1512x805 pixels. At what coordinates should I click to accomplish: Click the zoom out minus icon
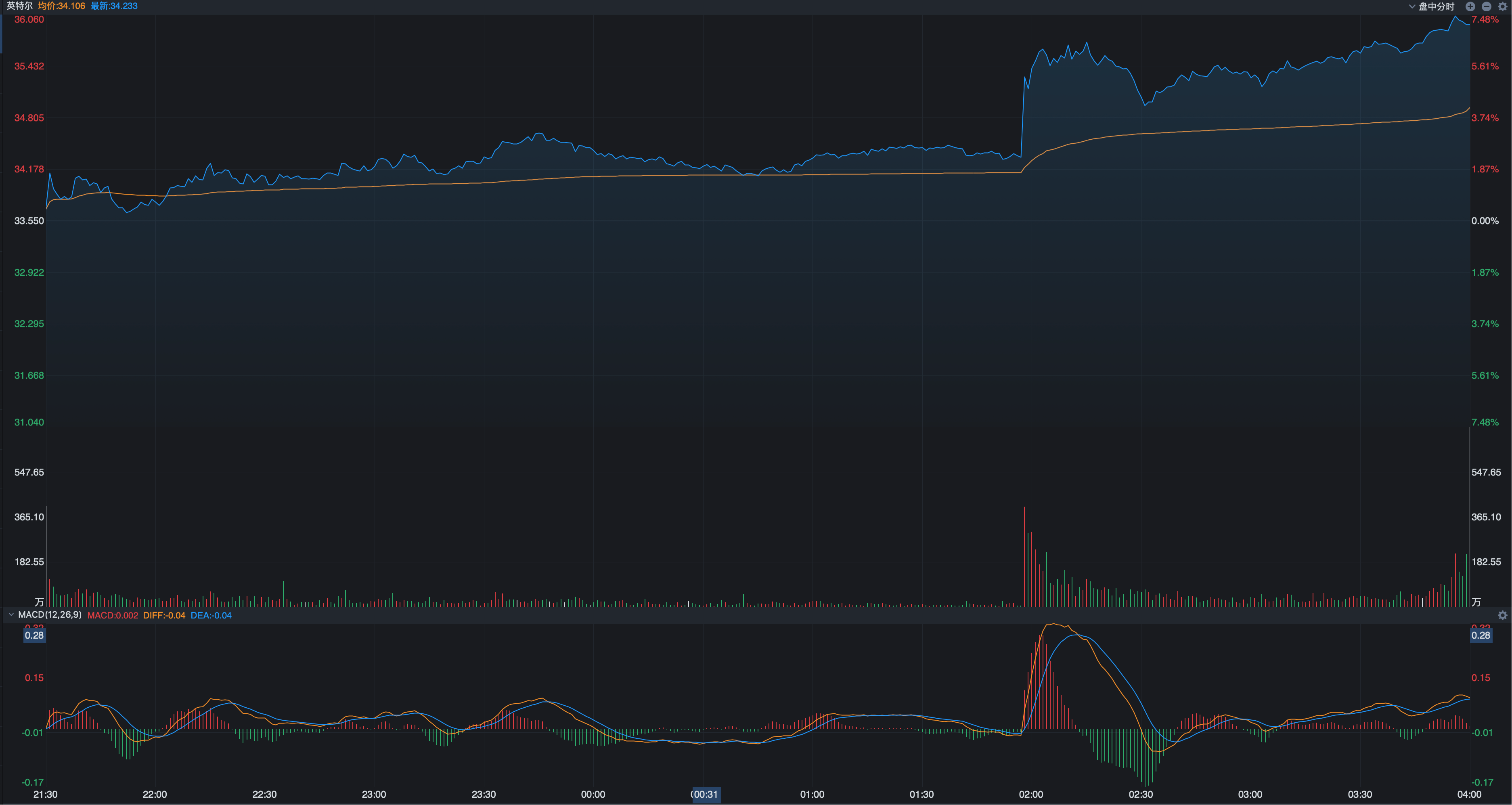pos(1486,6)
